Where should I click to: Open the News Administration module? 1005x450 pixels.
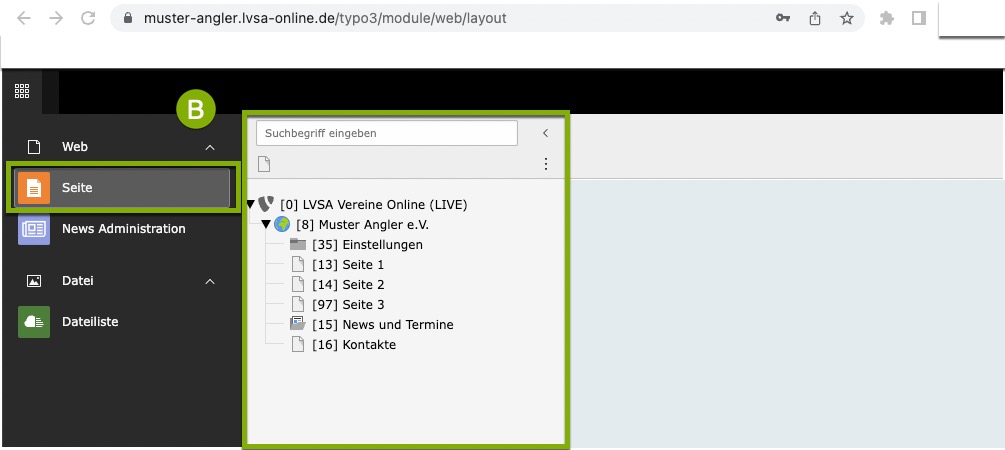click(123, 229)
